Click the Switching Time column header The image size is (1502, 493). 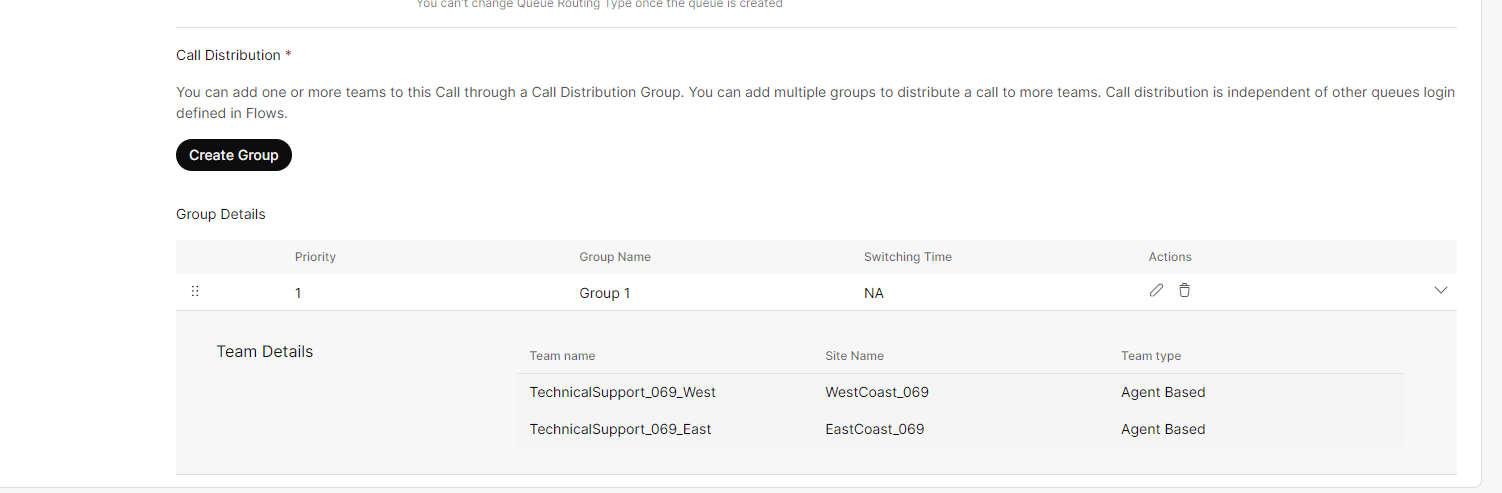pyautogui.click(x=908, y=257)
